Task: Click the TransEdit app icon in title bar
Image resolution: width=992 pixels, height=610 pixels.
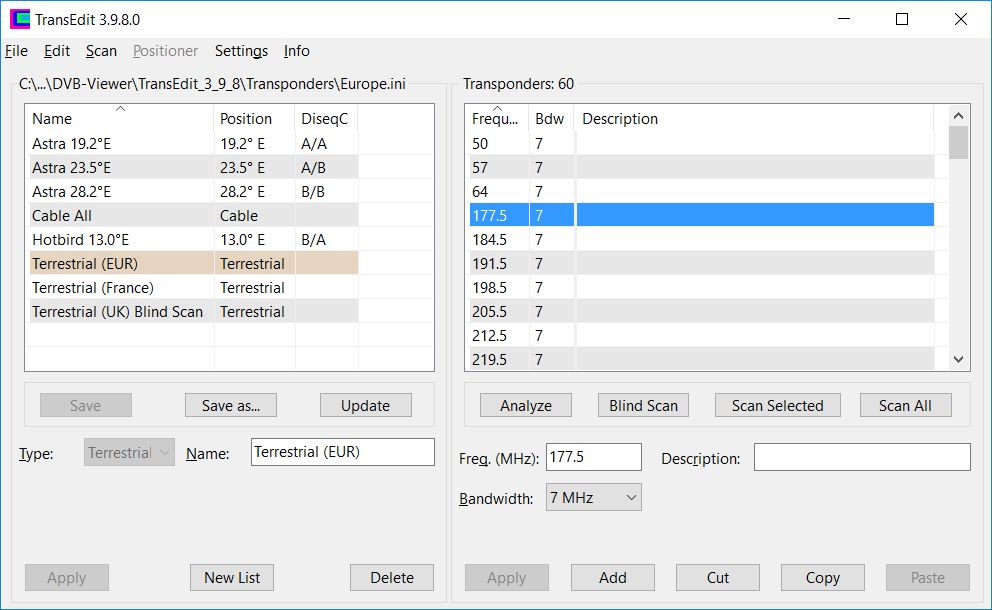Action: [x=20, y=19]
